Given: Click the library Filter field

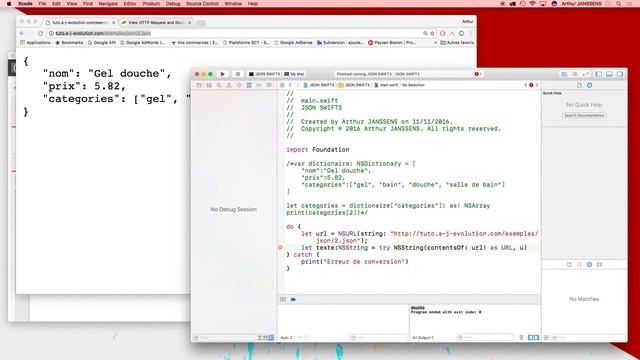Looking at the screenshot, I should (x=588, y=338).
